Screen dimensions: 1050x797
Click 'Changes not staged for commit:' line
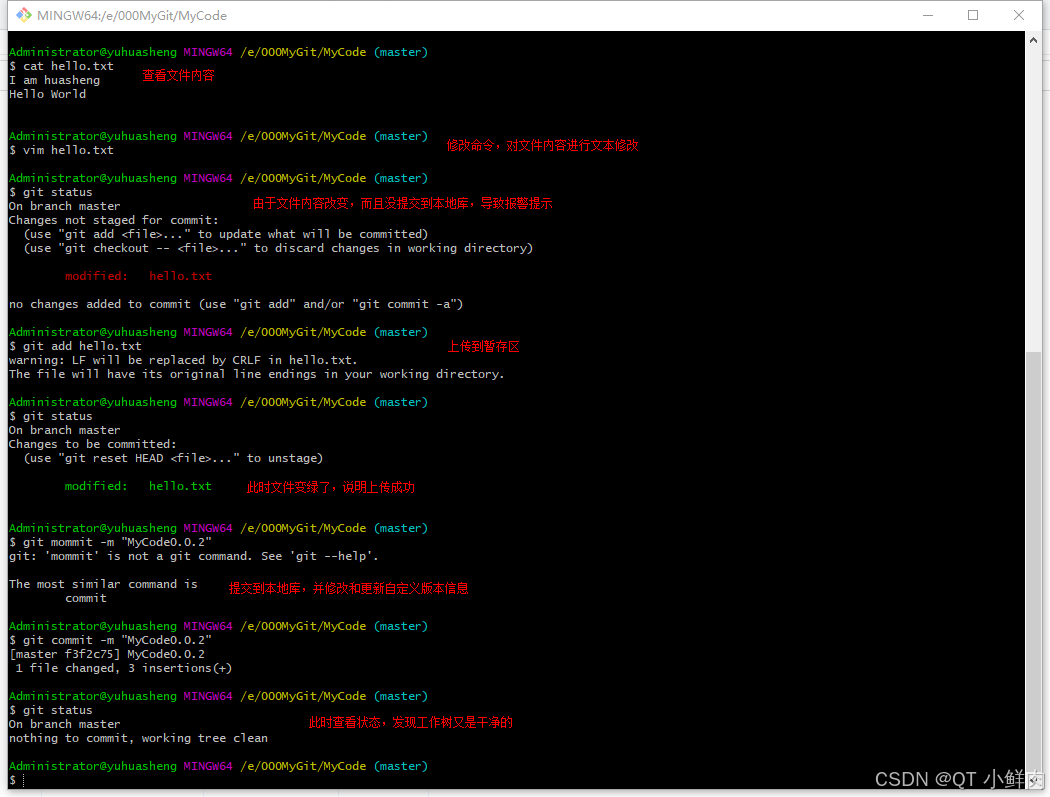[x=114, y=220]
